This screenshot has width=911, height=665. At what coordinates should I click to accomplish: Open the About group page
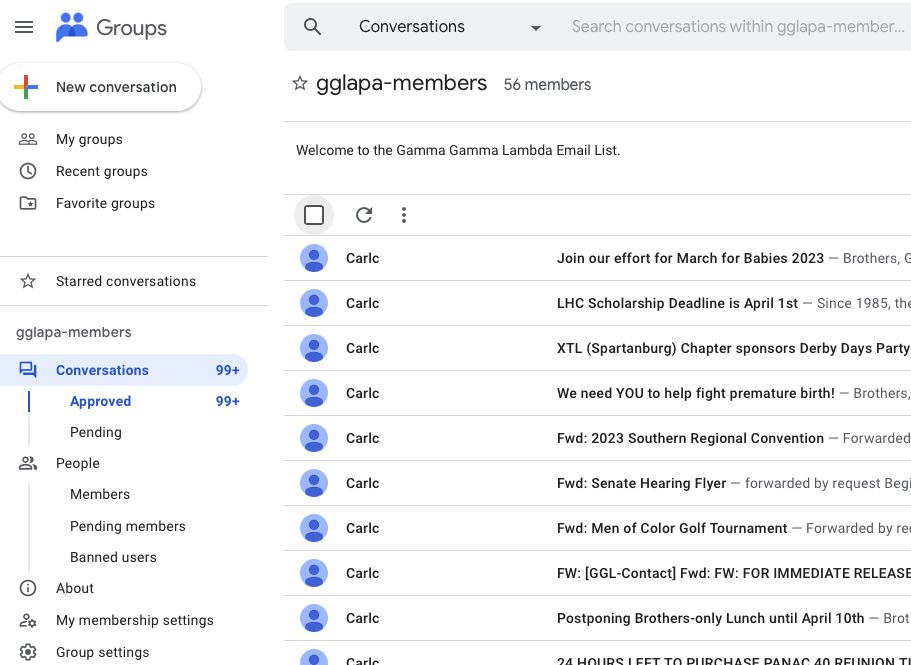[x=75, y=588]
